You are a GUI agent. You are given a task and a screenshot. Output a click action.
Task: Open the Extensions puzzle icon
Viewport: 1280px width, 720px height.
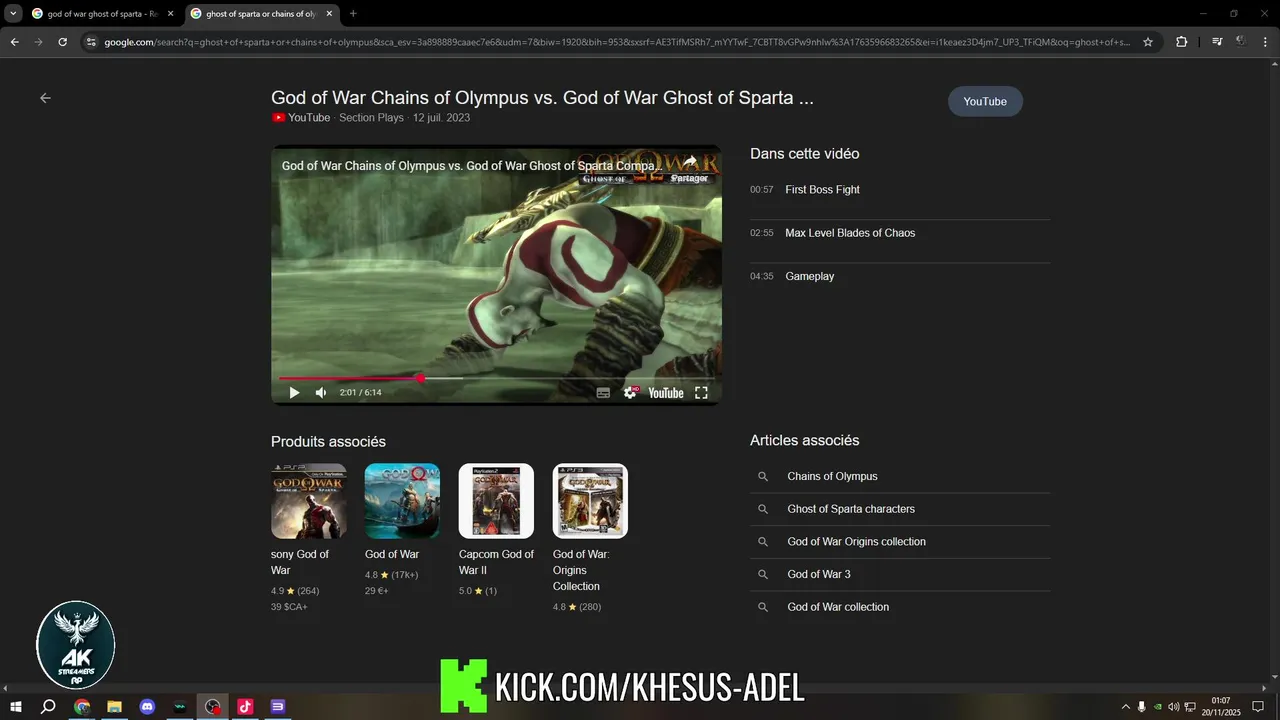[1181, 42]
